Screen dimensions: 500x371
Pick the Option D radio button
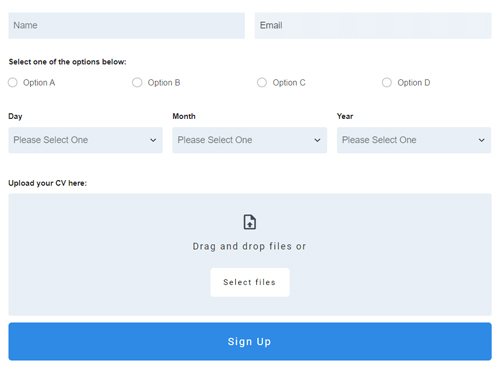pyautogui.click(x=387, y=82)
